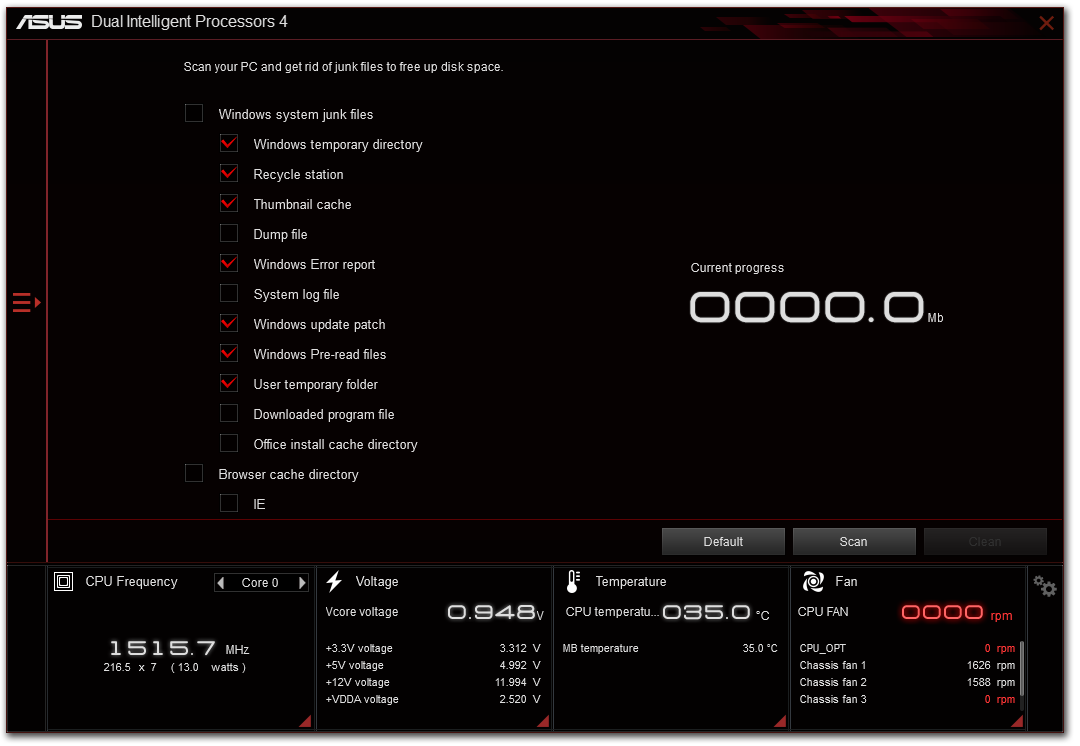Toggle Browser cache directory checkbox
The height and width of the screenshot is (746, 1080).
[x=194, y=474]
